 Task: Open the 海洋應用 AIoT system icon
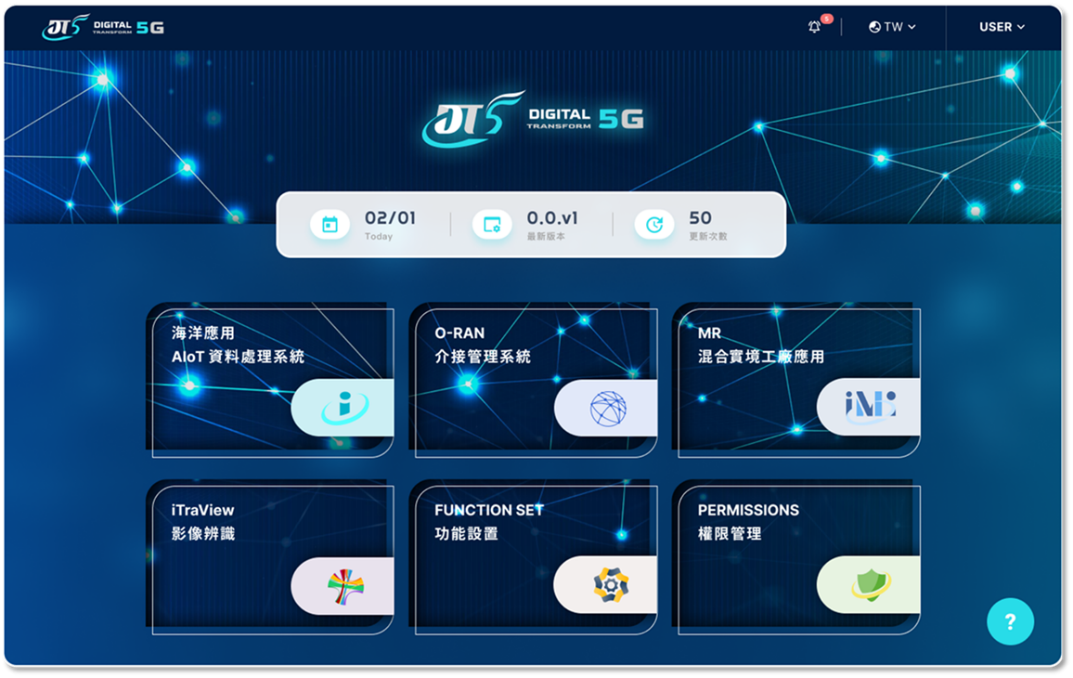point(344,408)
